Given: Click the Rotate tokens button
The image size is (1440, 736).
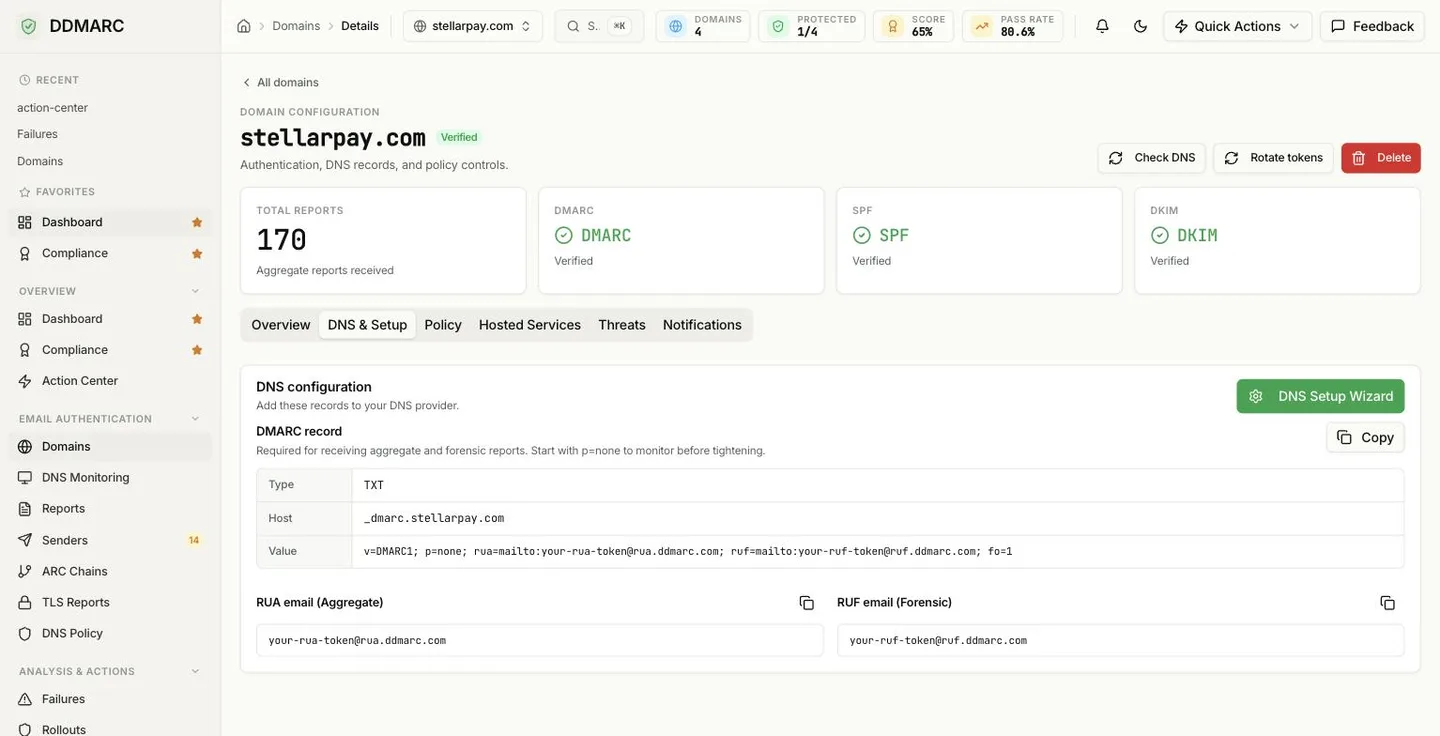Looking at the screenshot, I should click(1273, 158).
